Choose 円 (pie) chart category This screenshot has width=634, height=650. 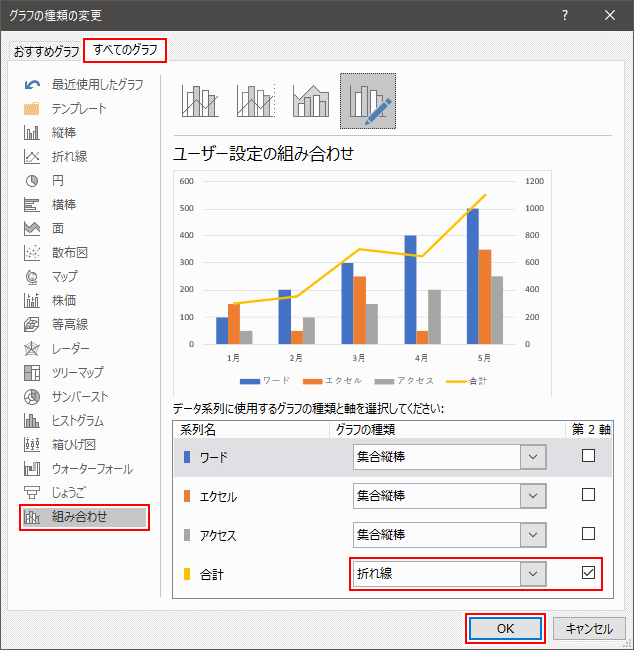pyautogui.click(x=57, y=181)
